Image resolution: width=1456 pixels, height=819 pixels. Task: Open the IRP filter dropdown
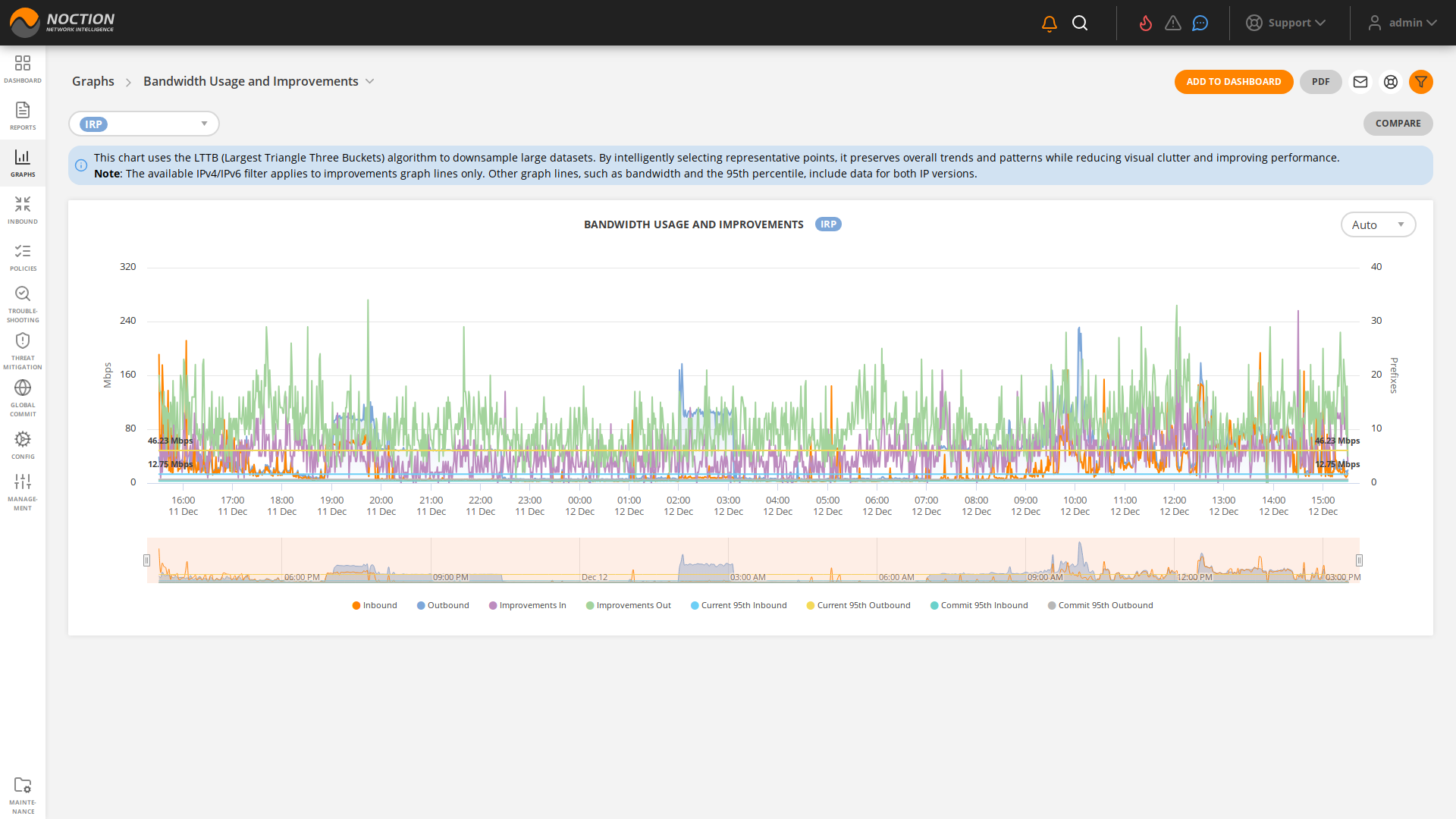coord(144,123)
